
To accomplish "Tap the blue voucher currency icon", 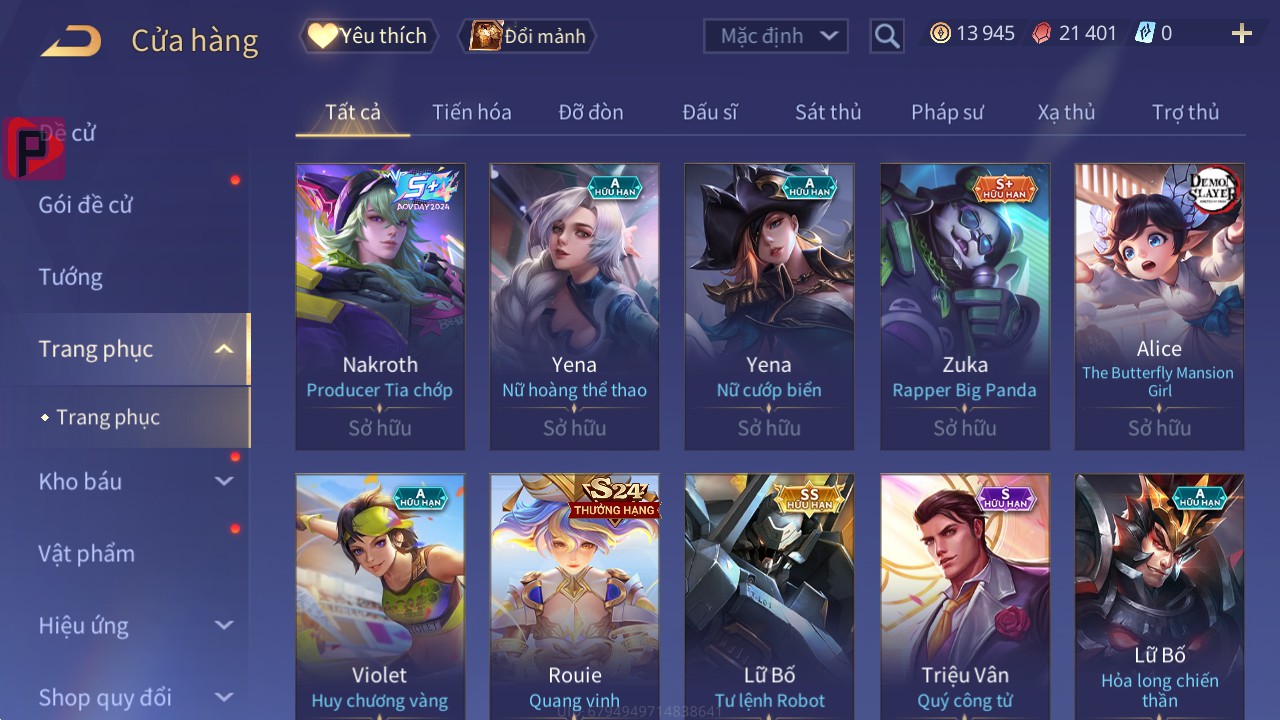I will [1145, 33].
